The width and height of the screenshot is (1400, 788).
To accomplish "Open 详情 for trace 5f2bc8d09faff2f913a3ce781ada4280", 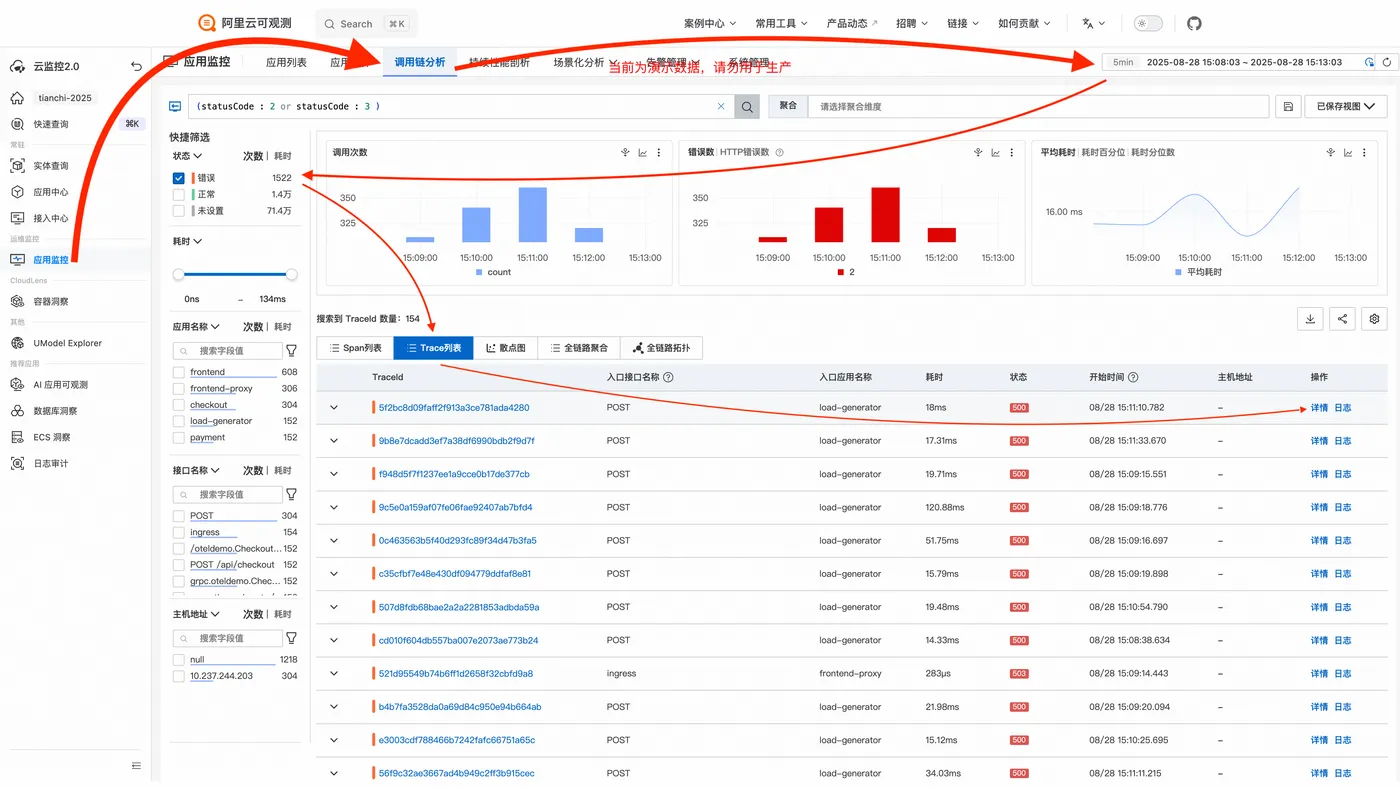I will (1320, 408).
